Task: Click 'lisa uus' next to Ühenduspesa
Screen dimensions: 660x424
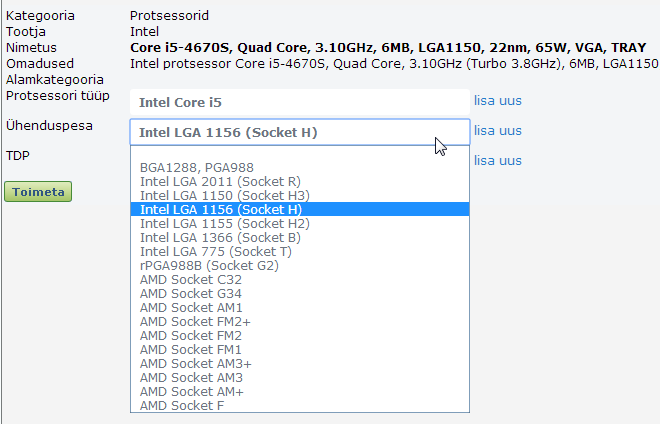Action: coord(498,131)
